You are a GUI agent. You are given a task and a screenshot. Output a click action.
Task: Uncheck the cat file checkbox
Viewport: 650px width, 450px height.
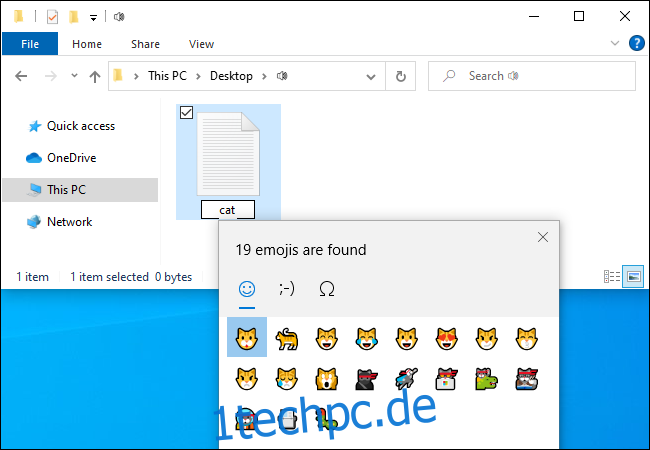[187, 112]
